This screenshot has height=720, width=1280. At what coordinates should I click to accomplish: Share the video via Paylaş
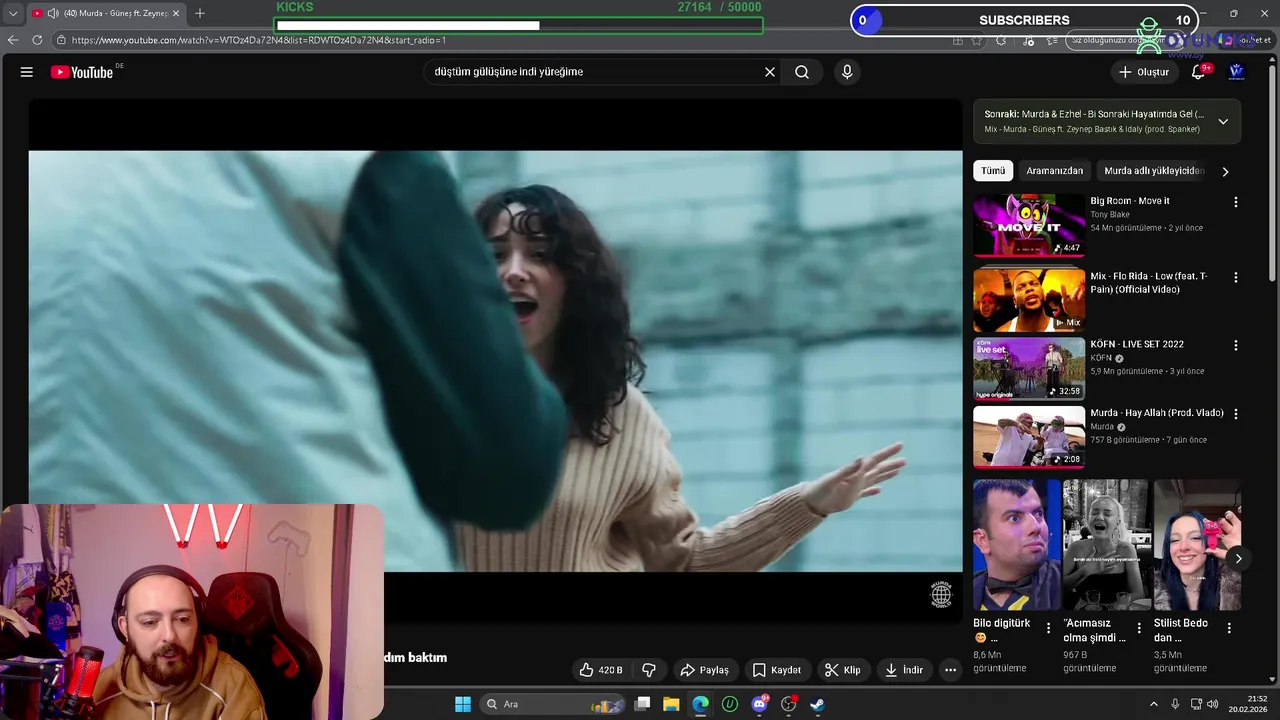click(704, 670)
